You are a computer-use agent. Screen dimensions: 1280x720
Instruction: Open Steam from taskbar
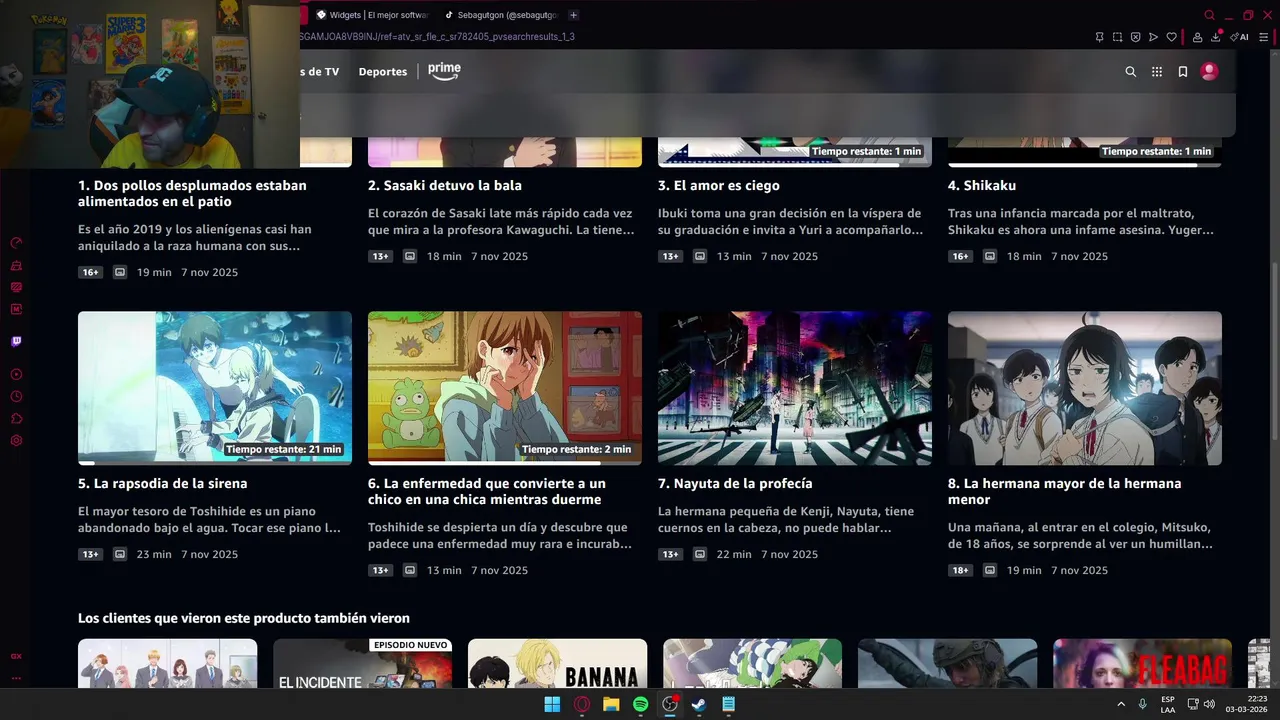[699, 704]
